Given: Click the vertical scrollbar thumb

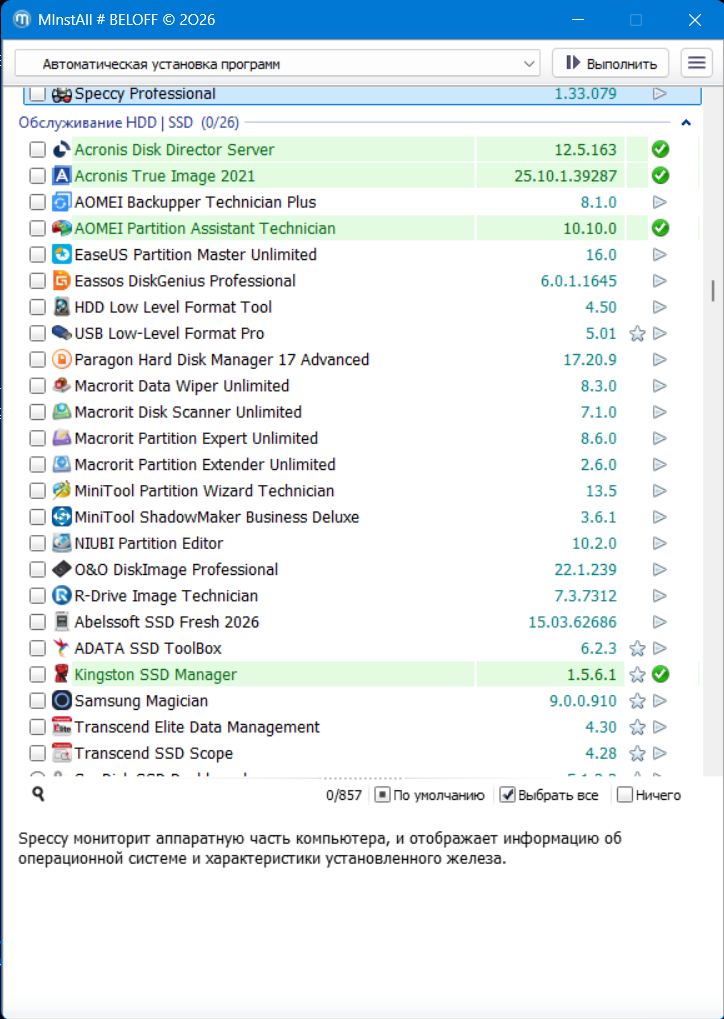Looking at the screenshot, I should click(x=713, y=290).
